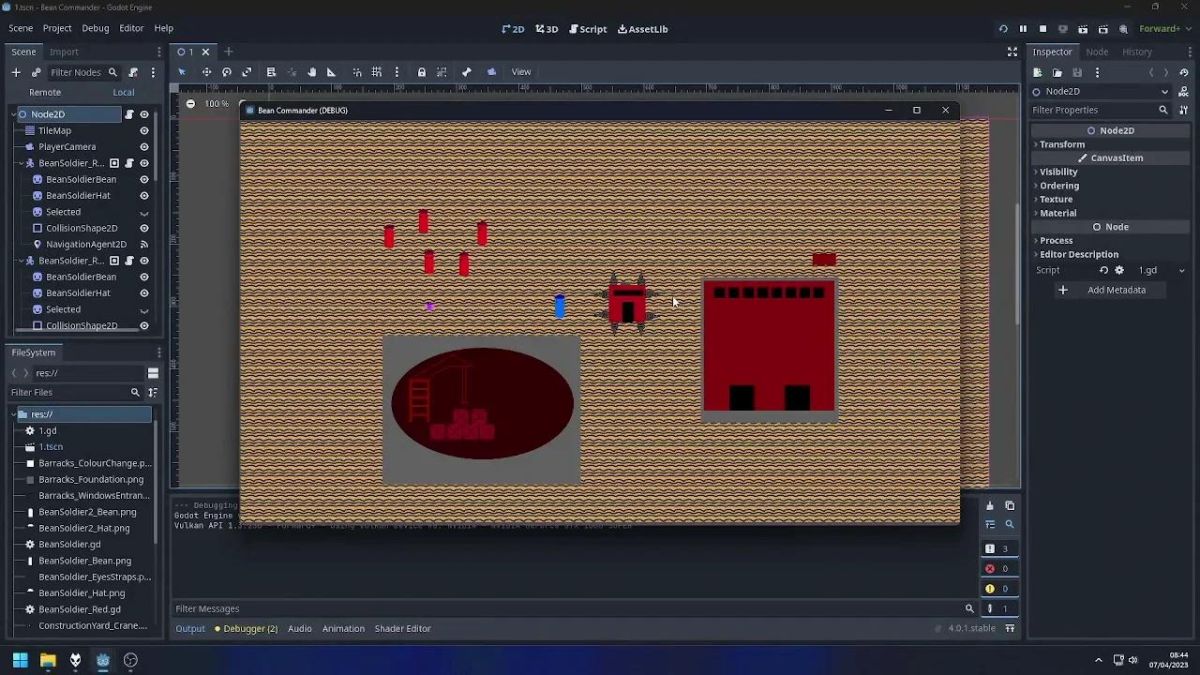The height and width of the screenshot is (675, 1200).
Task: Add a new child node with plus
Action: tap(16, 72)
